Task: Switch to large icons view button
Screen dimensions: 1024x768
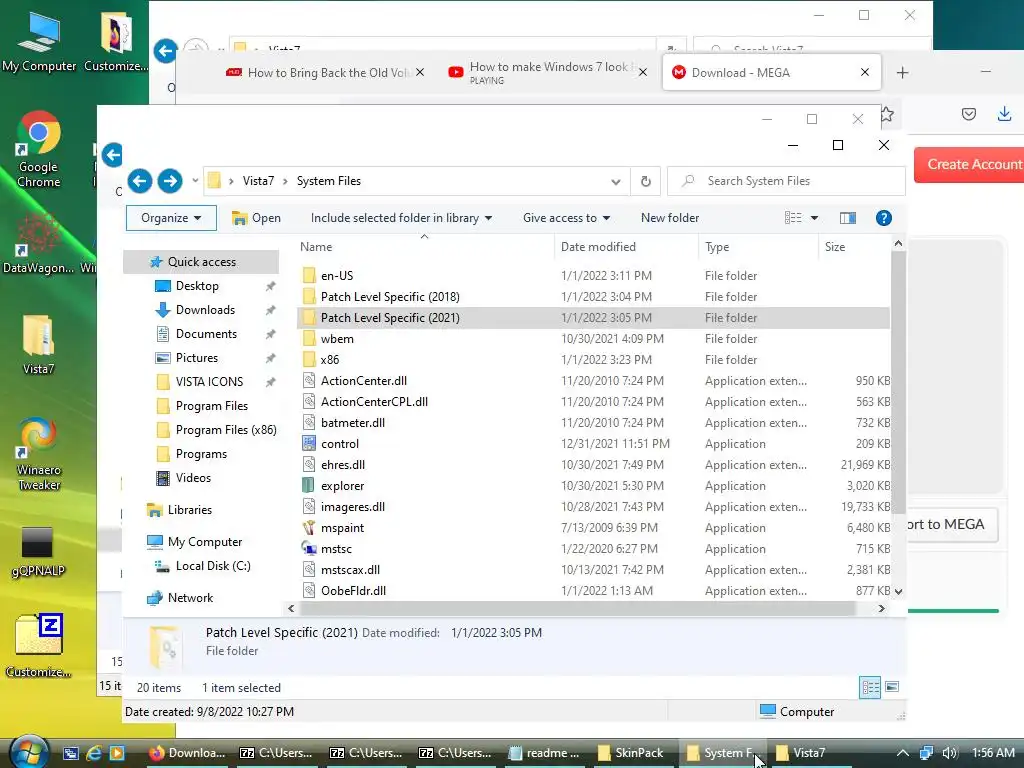Action: click(x=892, y=686)
